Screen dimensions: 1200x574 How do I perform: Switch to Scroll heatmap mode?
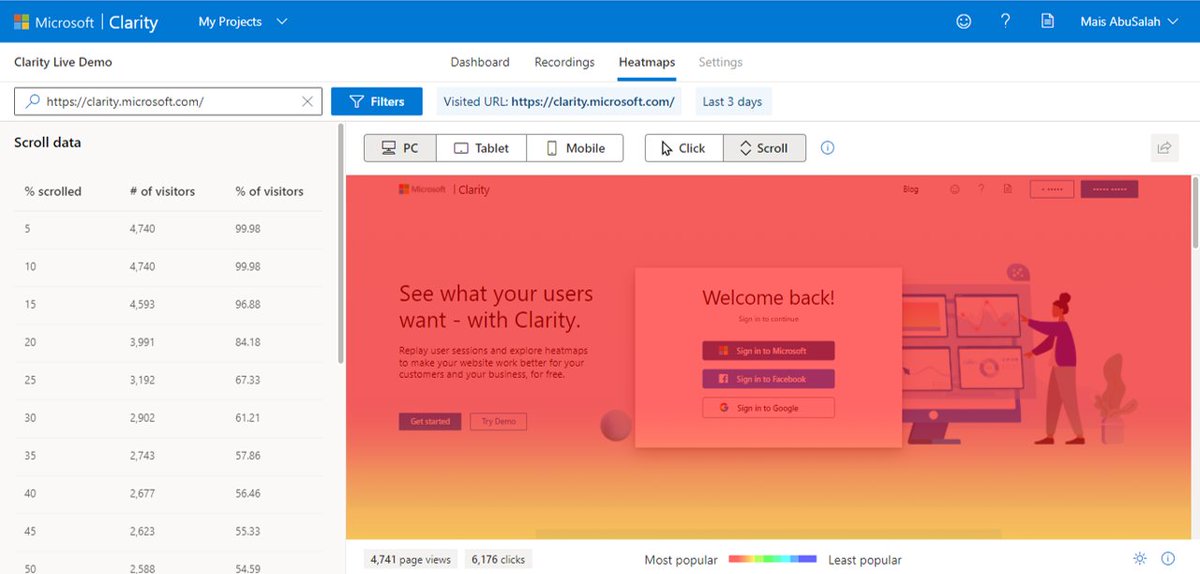pyautogui.click(x=764, y=148)
